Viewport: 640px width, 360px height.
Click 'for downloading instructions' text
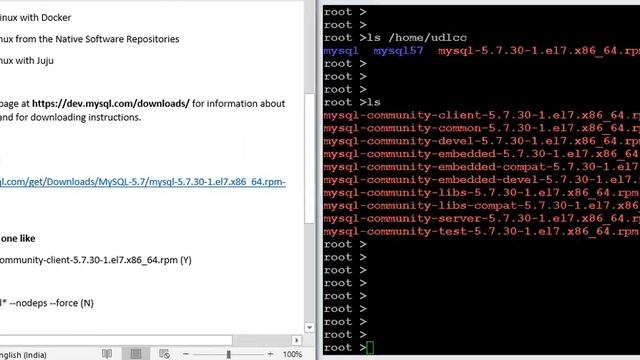(78, 117)
